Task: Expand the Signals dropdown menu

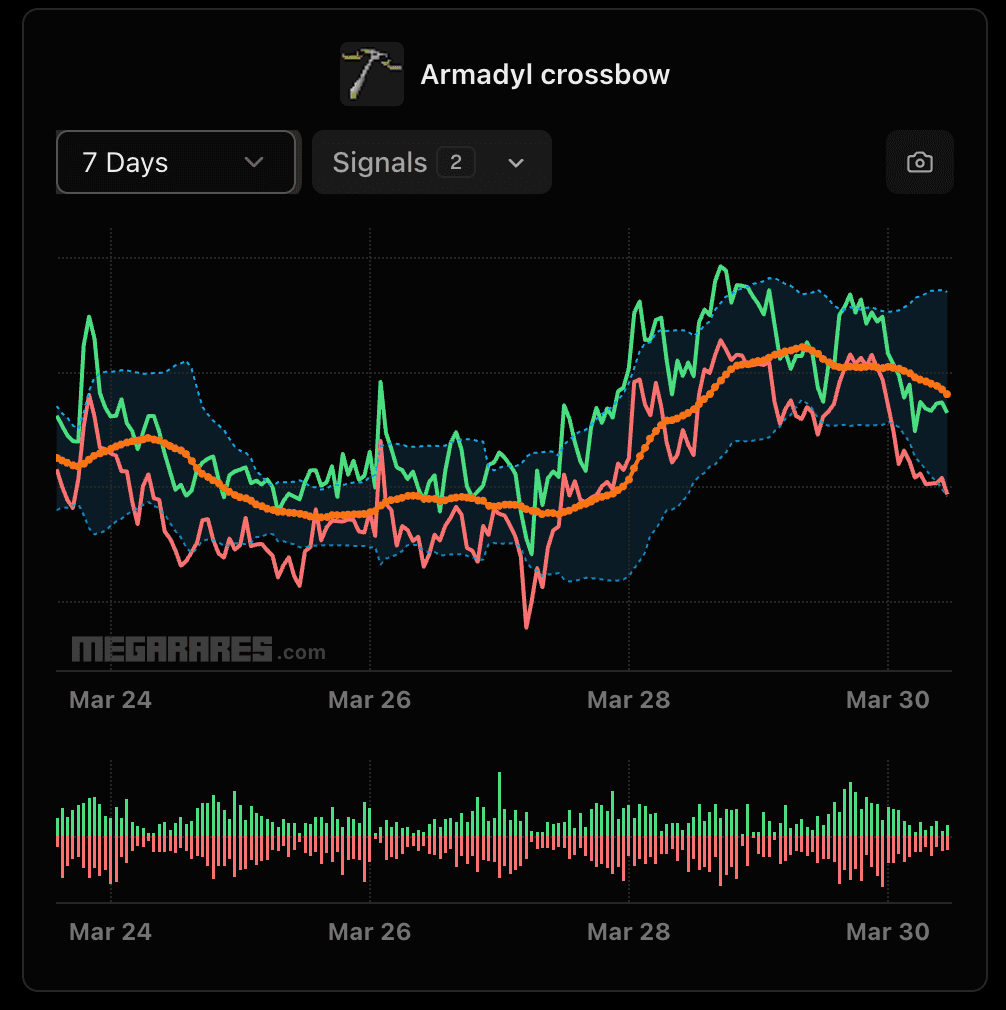Action: pos(516,162)
